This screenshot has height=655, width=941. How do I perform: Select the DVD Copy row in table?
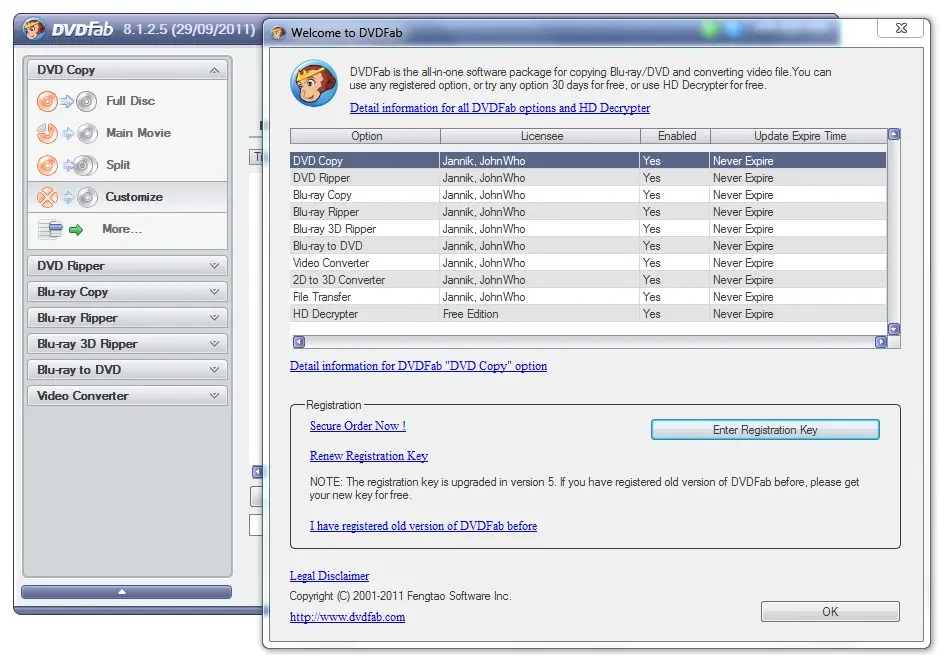pyautogui.click(x=588, y=161)
